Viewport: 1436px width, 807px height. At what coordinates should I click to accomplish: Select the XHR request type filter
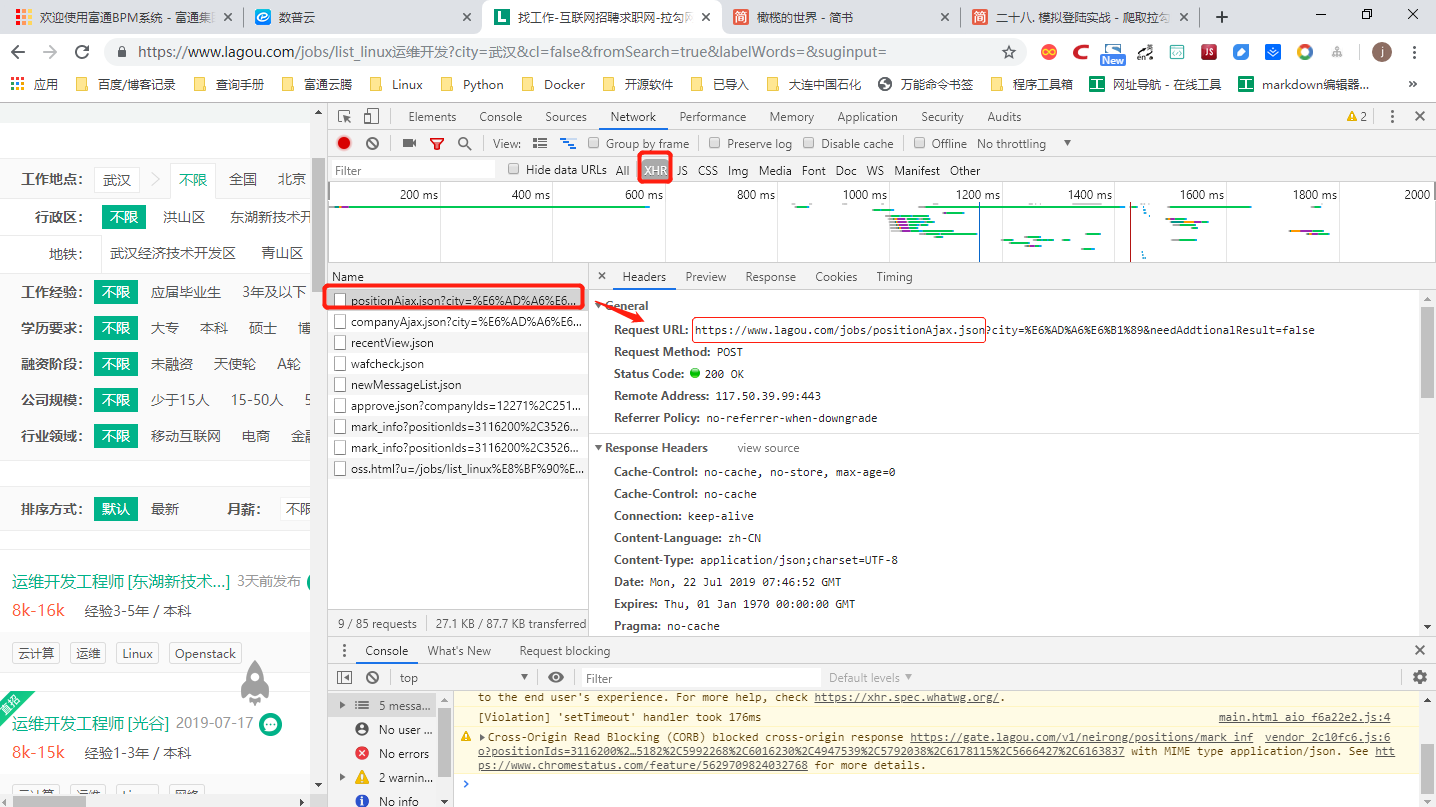point(655,171)
